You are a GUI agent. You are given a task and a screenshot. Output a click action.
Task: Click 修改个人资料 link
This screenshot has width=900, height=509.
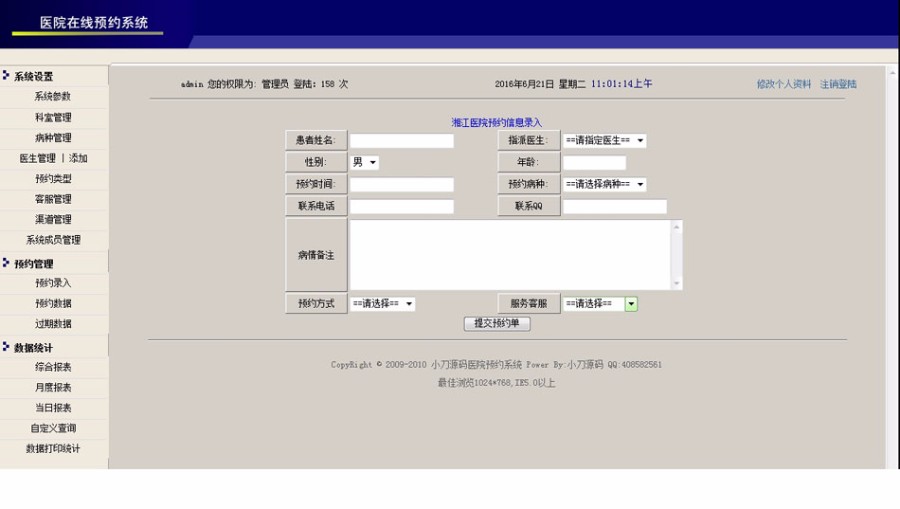coord(783,84)
